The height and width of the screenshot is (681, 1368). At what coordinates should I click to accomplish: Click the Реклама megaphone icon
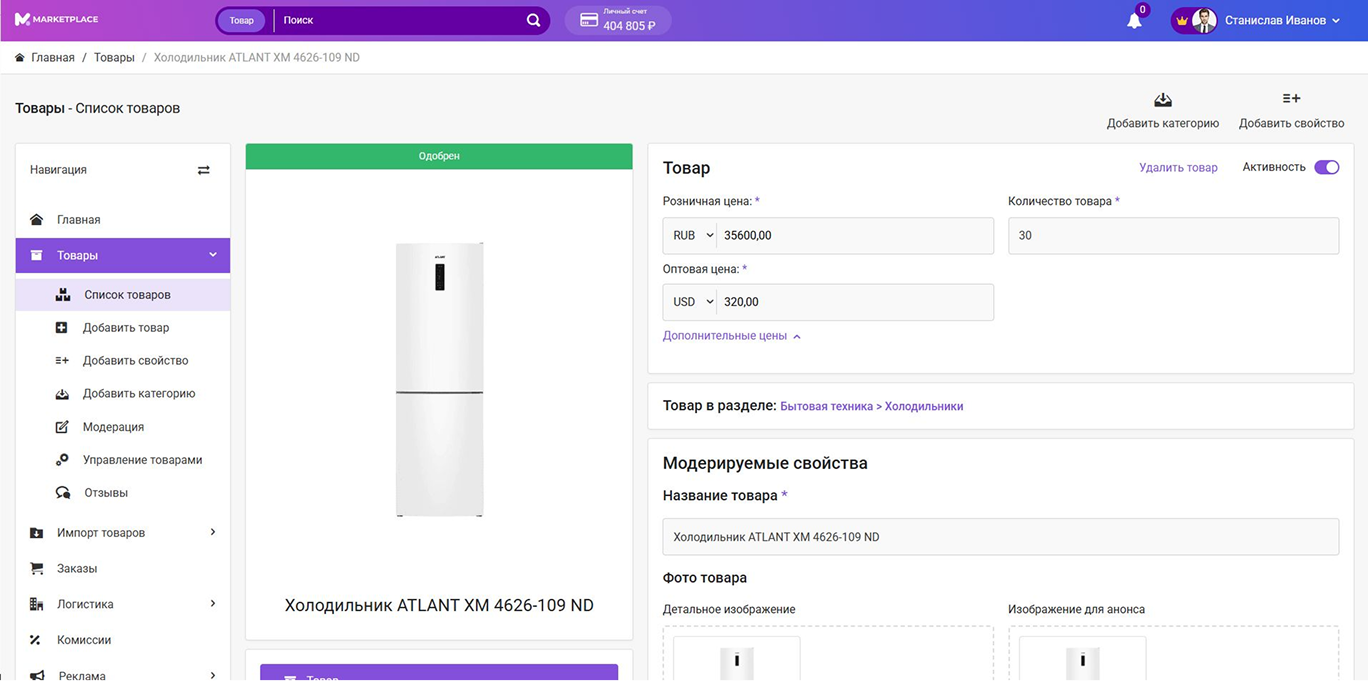pyautogui.click(x=37, y=675)
